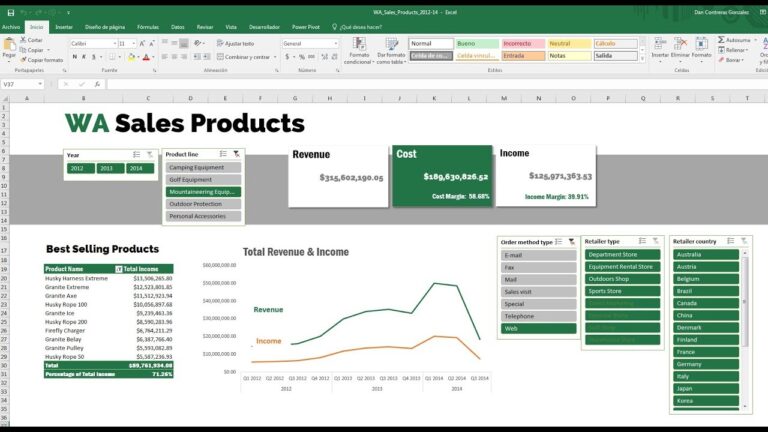This screenshot has width=768, height=432.
Task: Click Formato condicional icon
Action: click(359, 44)
